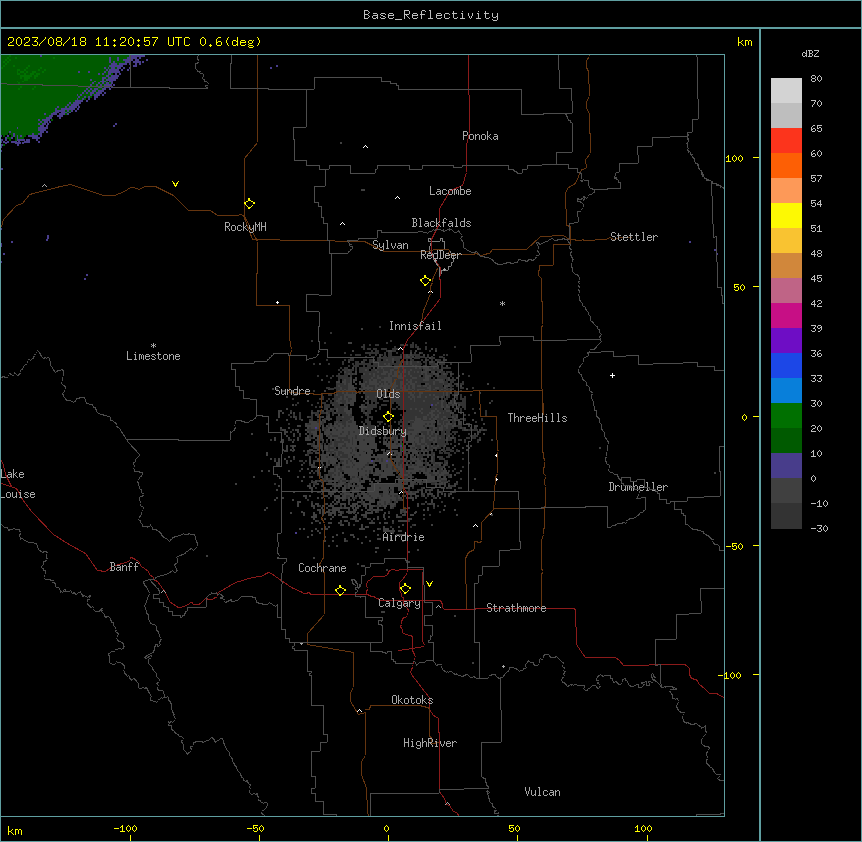The image size is (862, 842).
Task: Click the Didsbury town label
Action: pyautogui.click(x=382, y=431)
